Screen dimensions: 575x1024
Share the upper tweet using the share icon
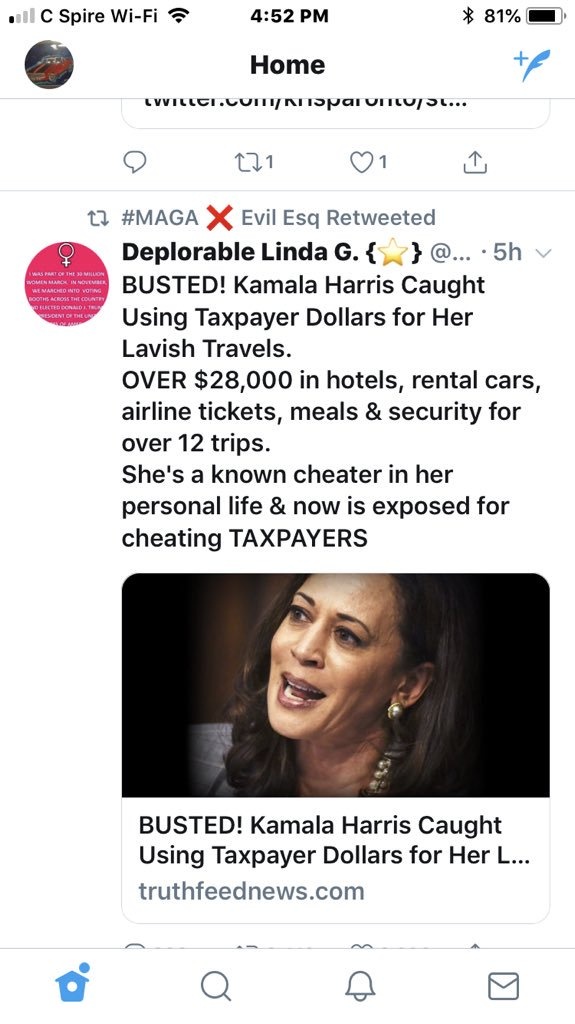(475, 162)
